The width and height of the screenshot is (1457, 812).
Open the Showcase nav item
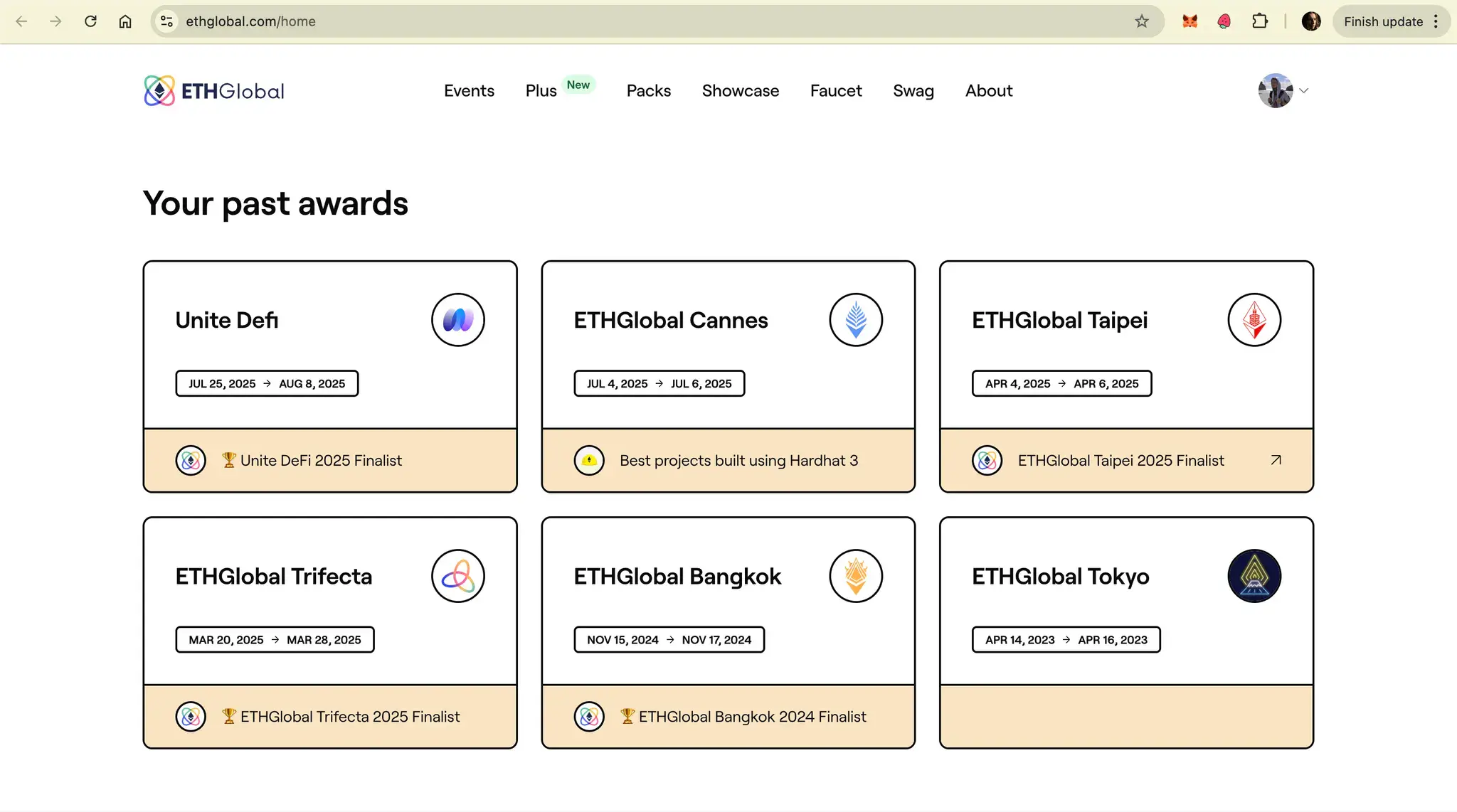pyautogui.click(x=740, y=91)
